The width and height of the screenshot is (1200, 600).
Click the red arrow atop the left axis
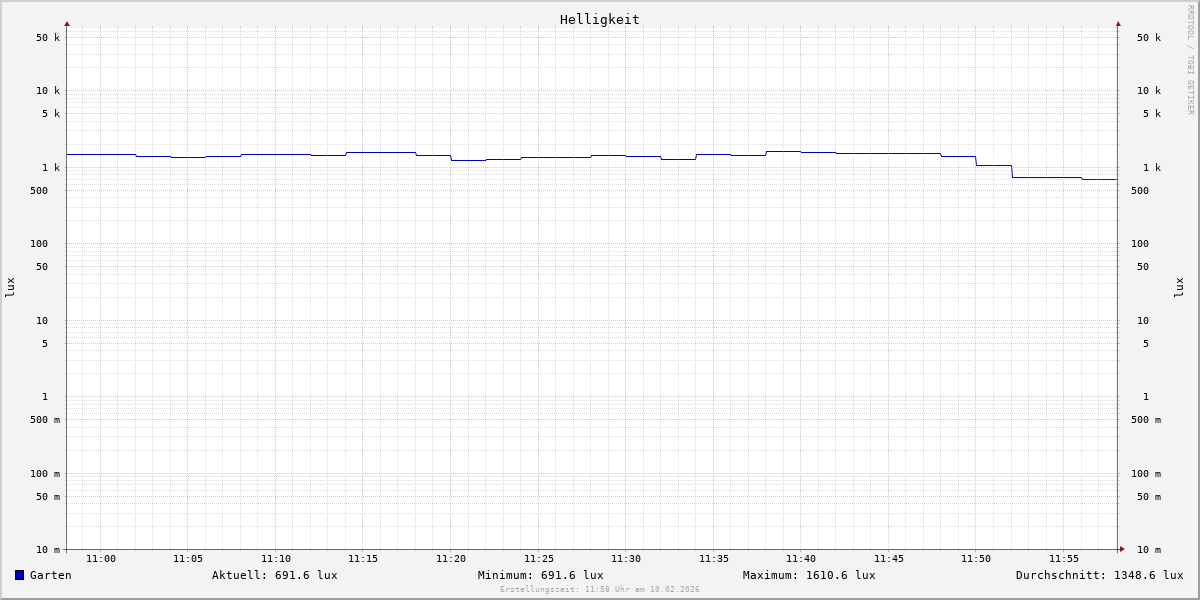point(67,23)
